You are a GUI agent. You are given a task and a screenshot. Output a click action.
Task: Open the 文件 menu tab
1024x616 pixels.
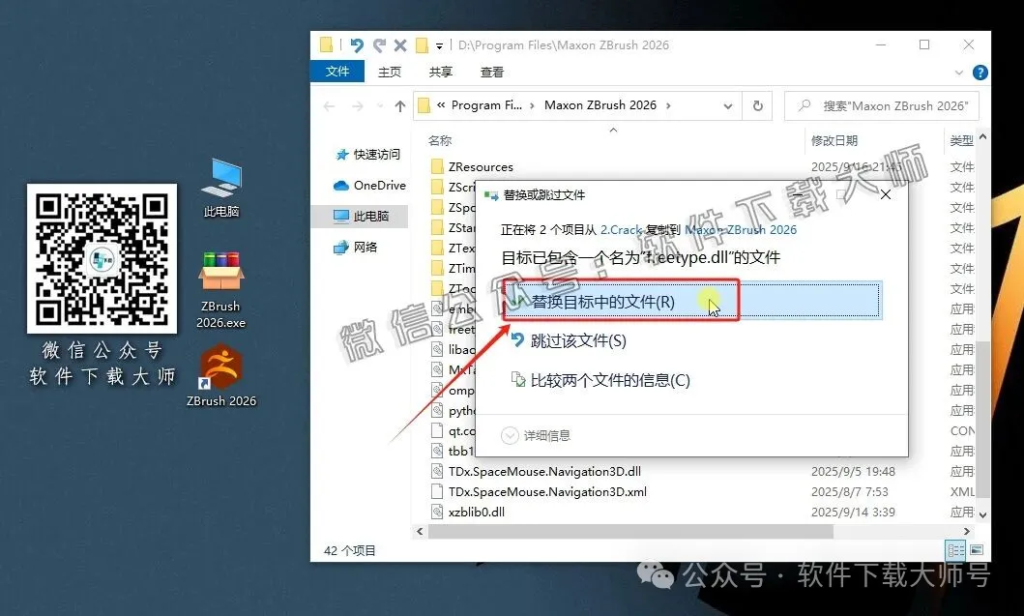337,72
